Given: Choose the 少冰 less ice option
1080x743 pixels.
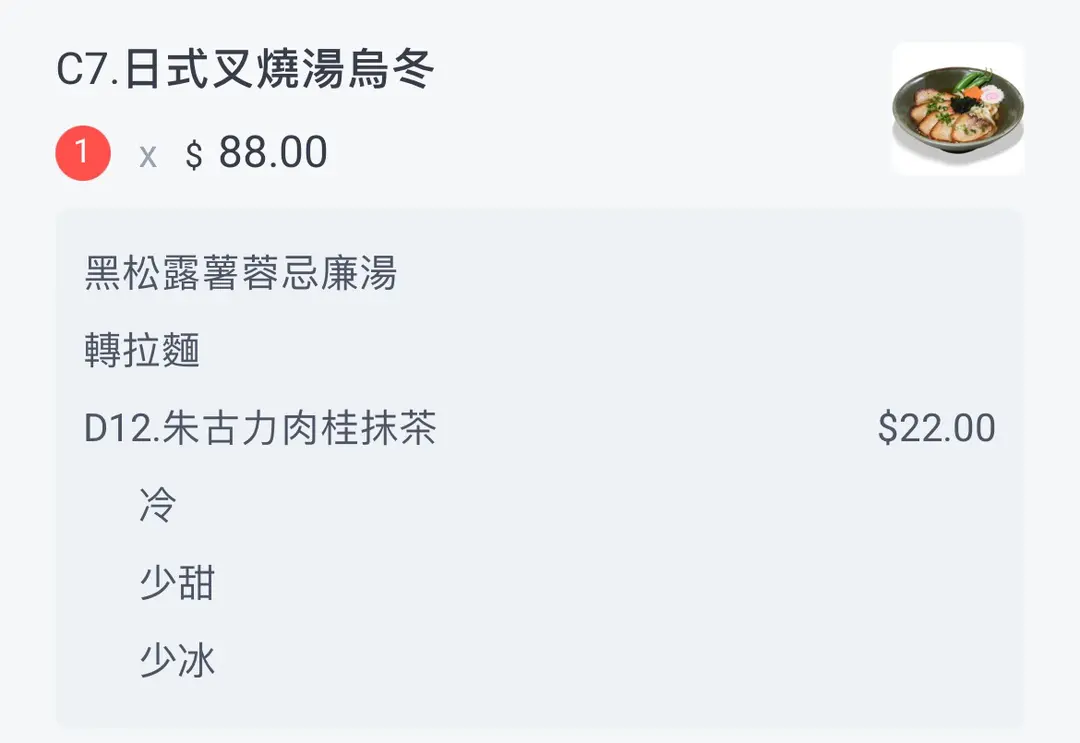Looking at the screenshot, I should pyautogui.click(x=177, y=660).
